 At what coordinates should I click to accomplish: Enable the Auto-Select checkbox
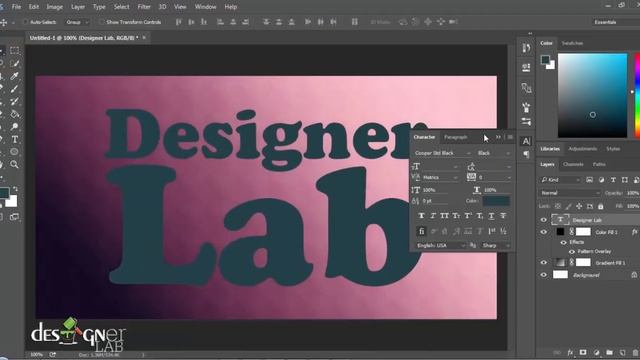point(25,22)
